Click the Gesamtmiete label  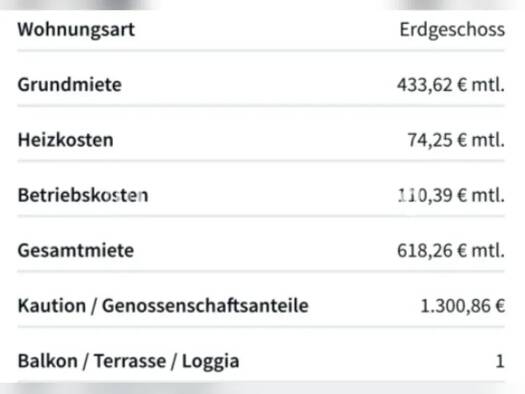click(x=76, y=250)
